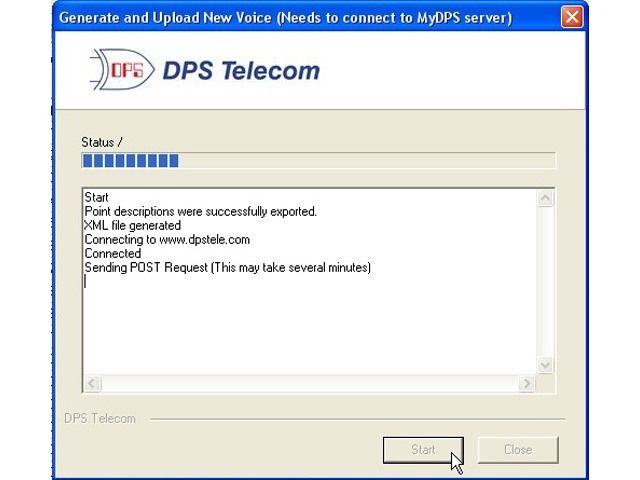Close the dialog with the red X

(572, 17)
